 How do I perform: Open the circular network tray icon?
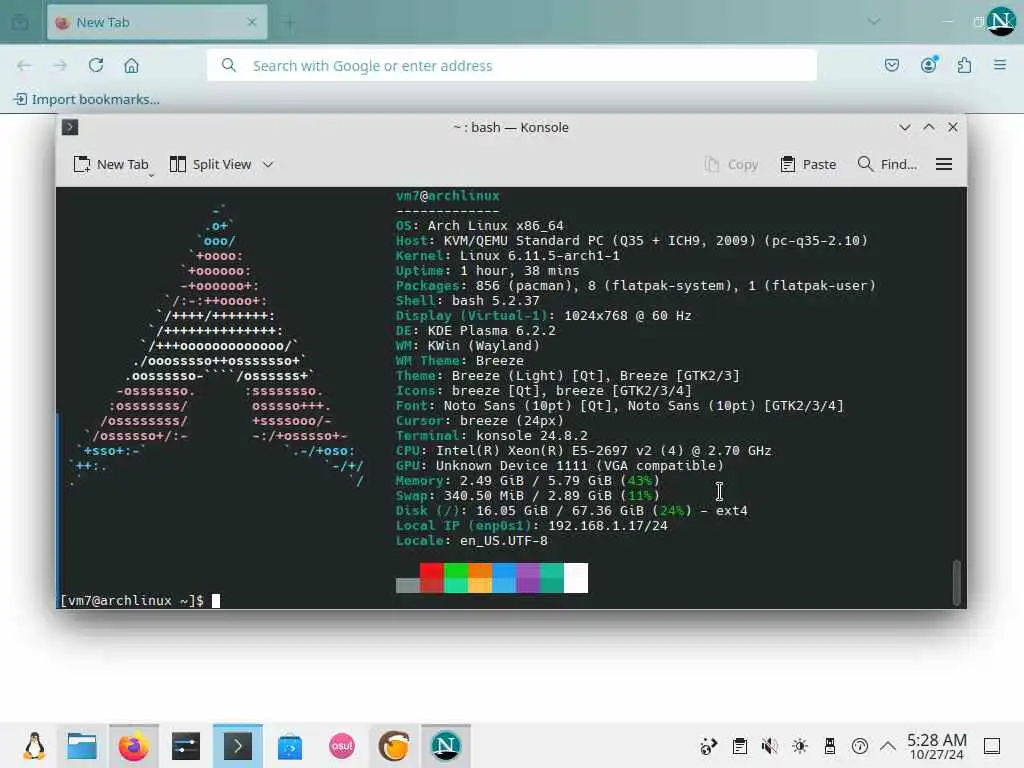point(859,746)
